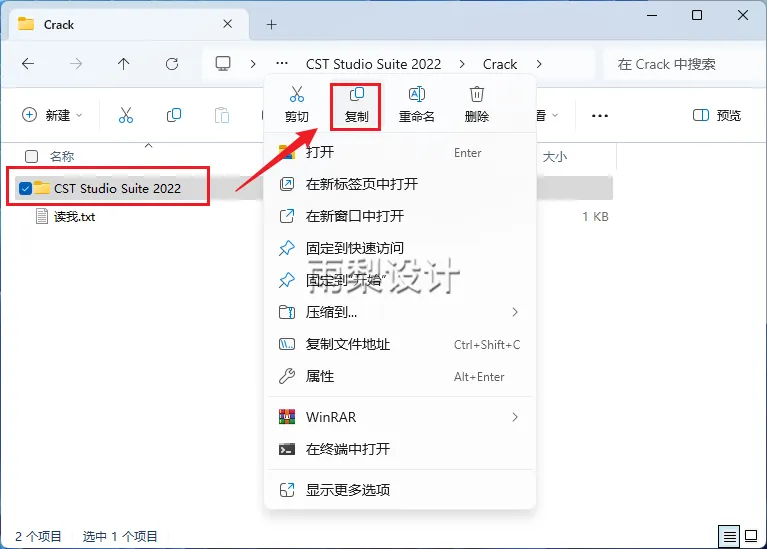
Task: Uncheck the CST Studio Suite 2022 folder checkbox
Action: click(x=25, y=188)
